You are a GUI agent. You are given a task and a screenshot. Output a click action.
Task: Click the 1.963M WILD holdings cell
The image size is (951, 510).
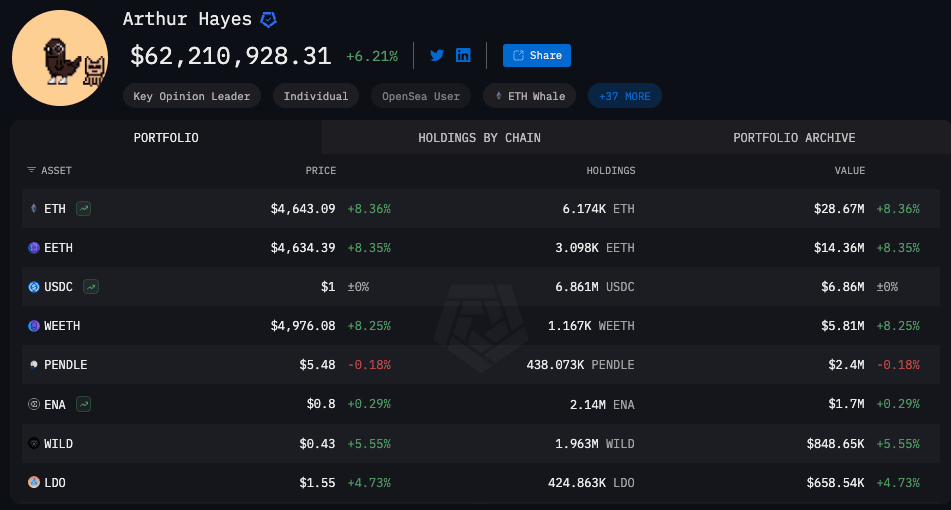tap(595, 443)
